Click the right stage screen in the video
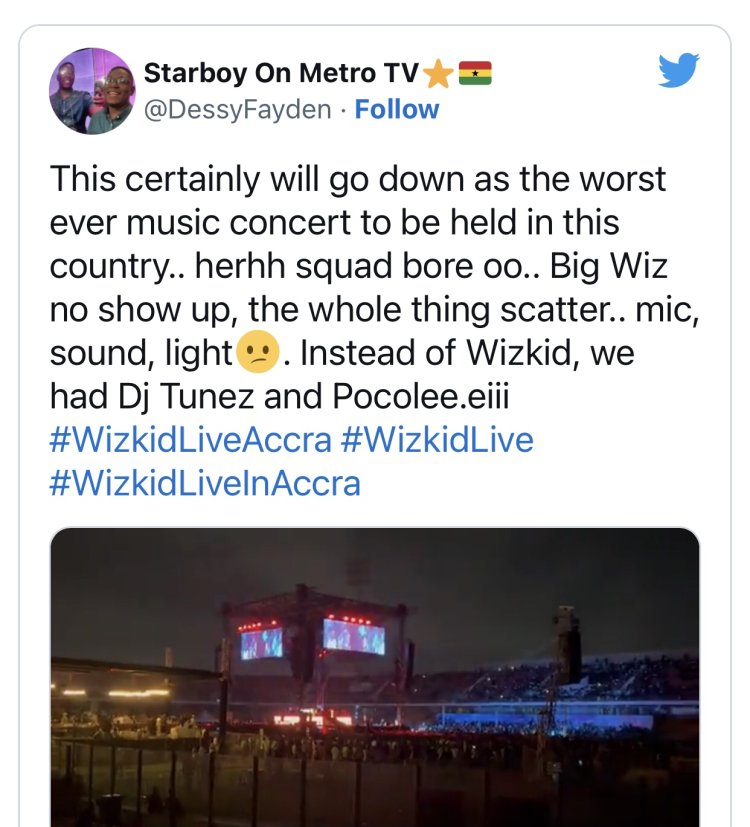This screenshot has width=750, height=827. tap(353, 635)
